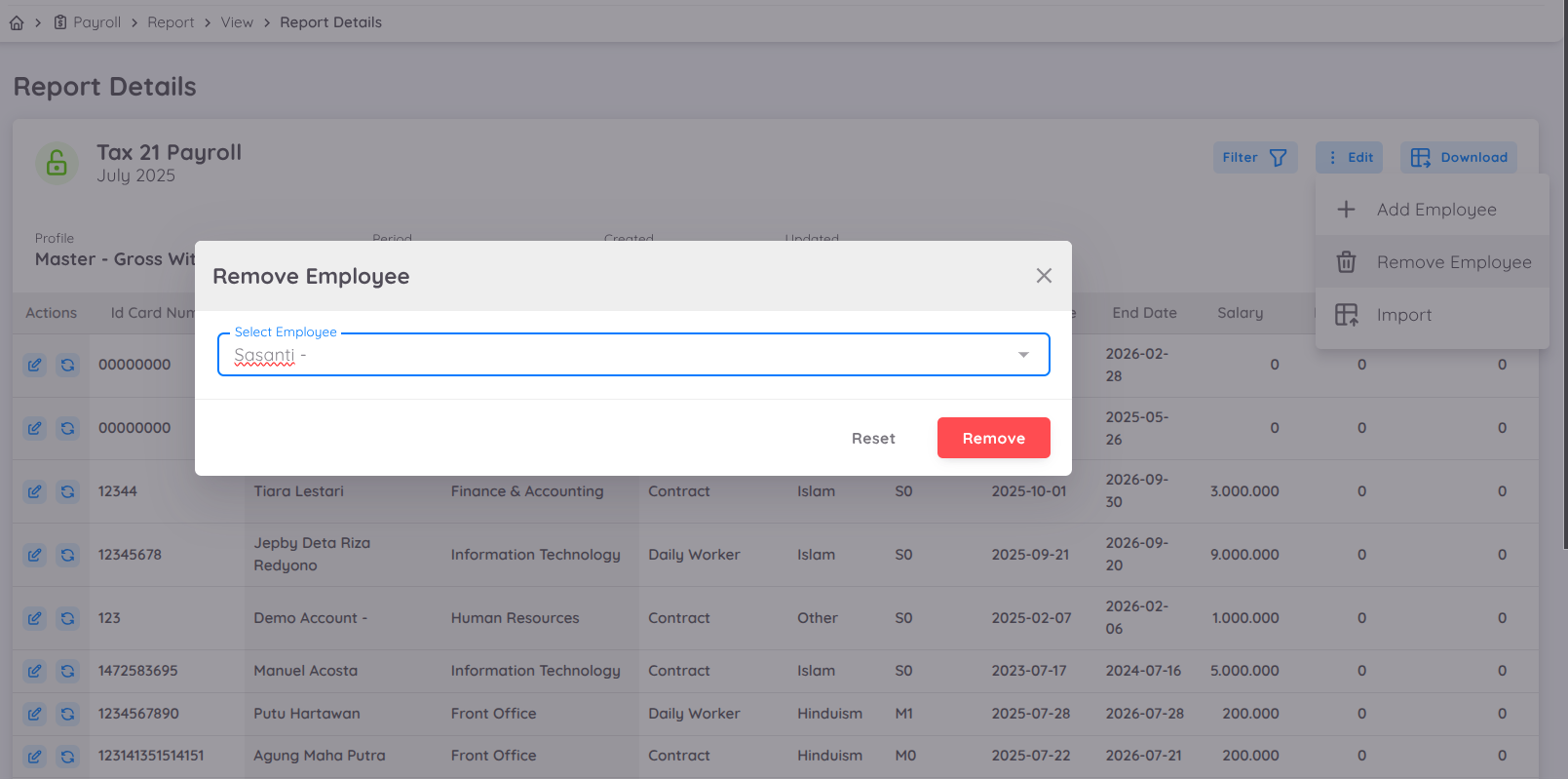Choose Remove Employee menu entry
This screenshot has width=1568, height=779.
coord(1453,262)
